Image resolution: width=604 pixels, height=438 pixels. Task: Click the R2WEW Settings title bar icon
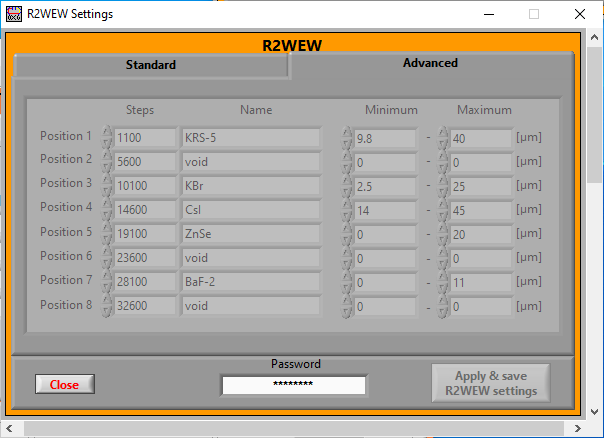[x=14, y=14]
